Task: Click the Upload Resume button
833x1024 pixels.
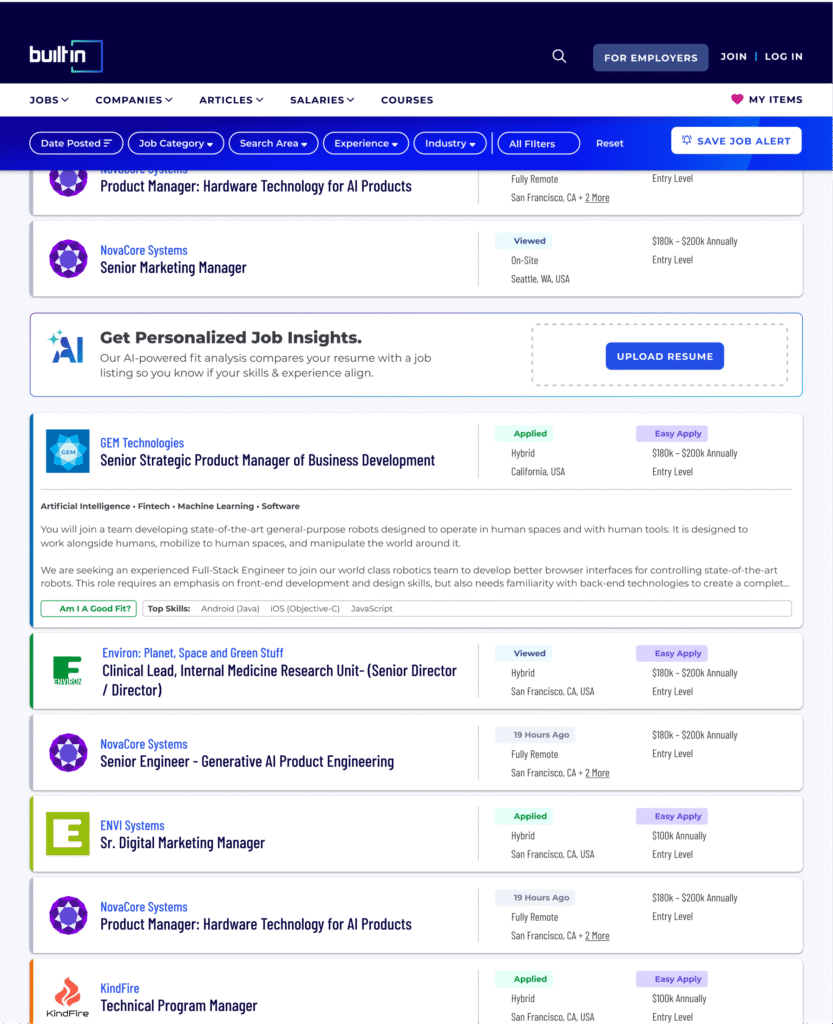Action: tap(664, 356)
